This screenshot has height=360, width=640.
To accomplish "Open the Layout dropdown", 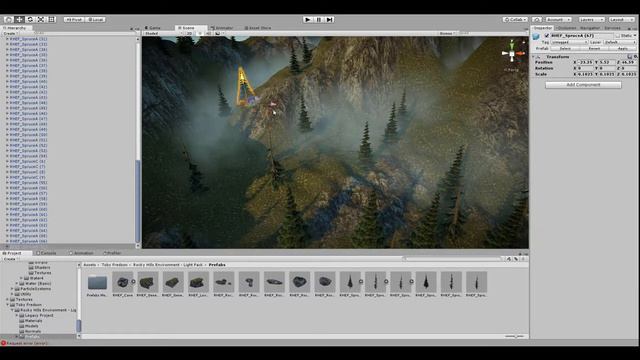I will [x=621, y=19].
